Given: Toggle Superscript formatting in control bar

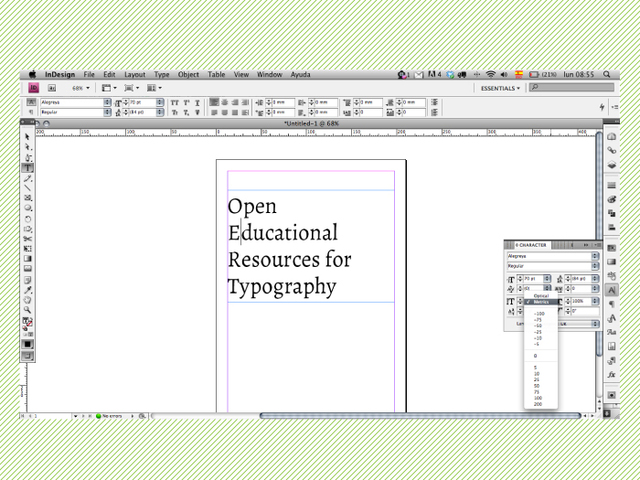Looking at the screenshot, I should pos(186,103).
